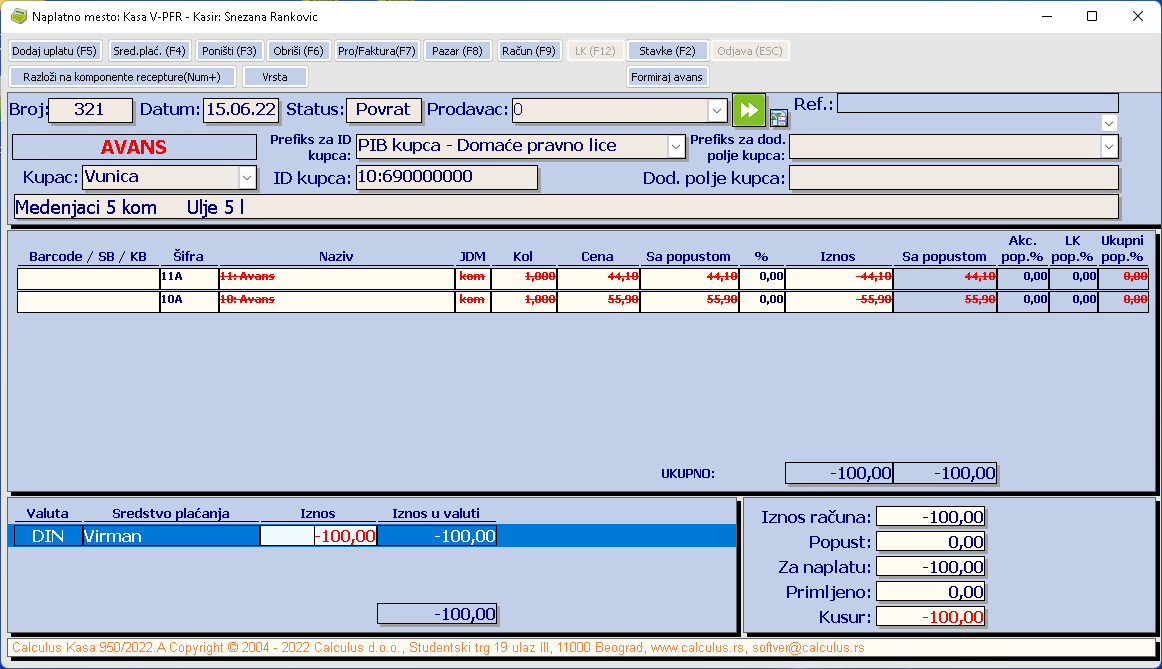1162x669 pixels.
Task: Click the Pazar (F8) button
Action: 457,51
